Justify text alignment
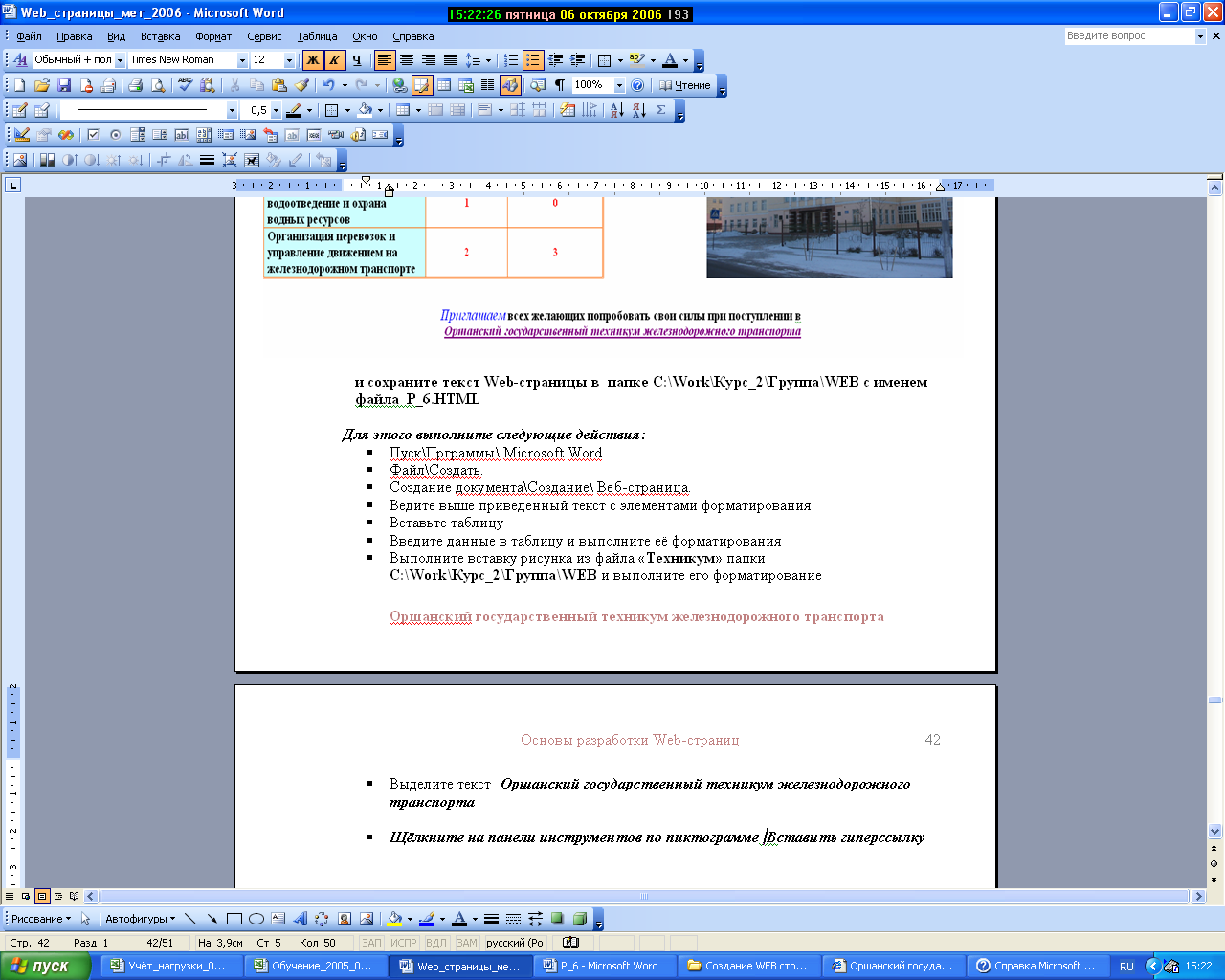The width and height of the screenshot is (1225, 980). [x=451, y=60]
